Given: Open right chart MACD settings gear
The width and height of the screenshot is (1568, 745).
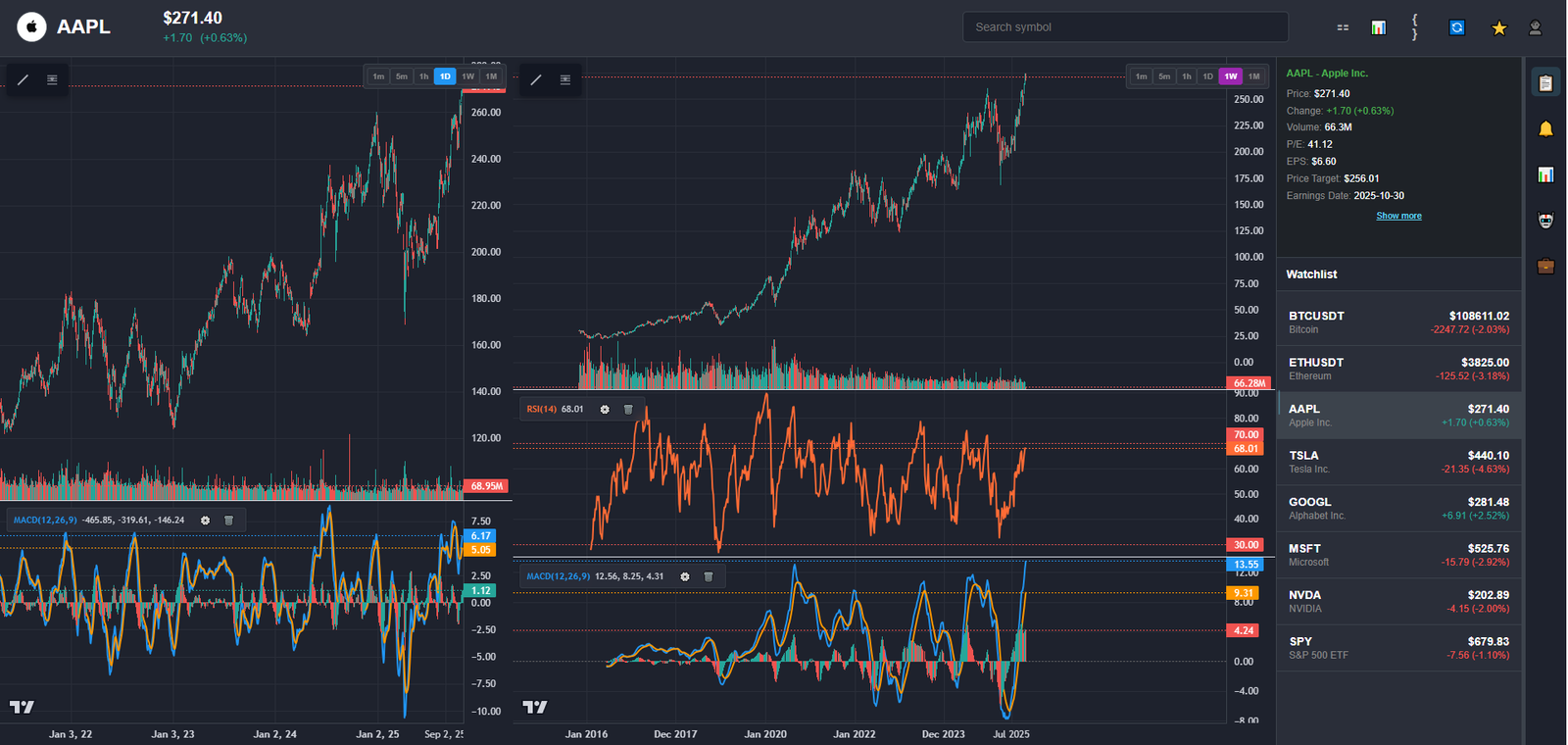Looking at the screenshot, I should tap(685, 576).
